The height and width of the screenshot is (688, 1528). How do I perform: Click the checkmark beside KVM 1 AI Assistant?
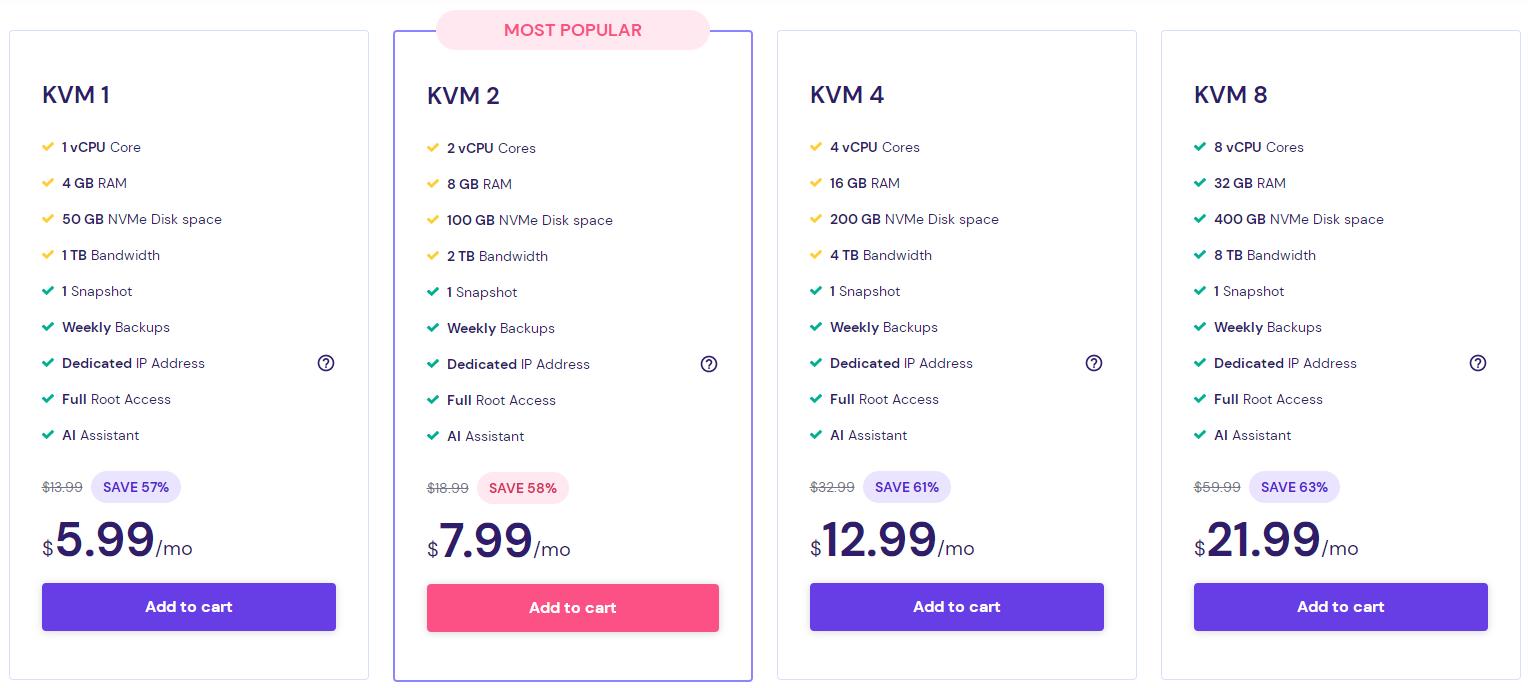[x=48, y=435]
